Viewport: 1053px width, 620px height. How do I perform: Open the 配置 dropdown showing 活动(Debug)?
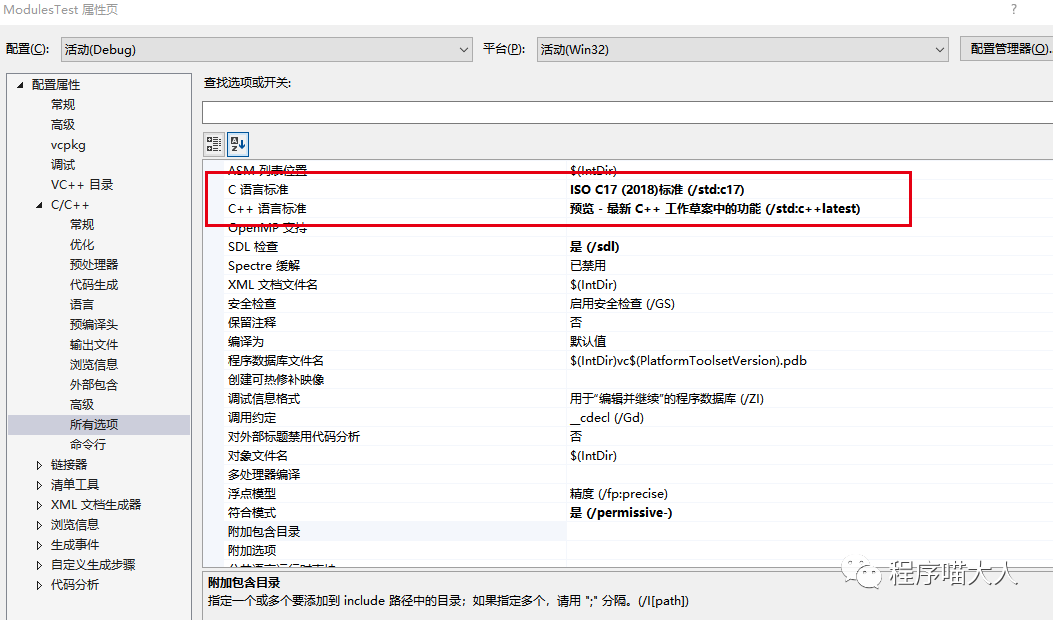pyautogui.click(x=462, y=49)
